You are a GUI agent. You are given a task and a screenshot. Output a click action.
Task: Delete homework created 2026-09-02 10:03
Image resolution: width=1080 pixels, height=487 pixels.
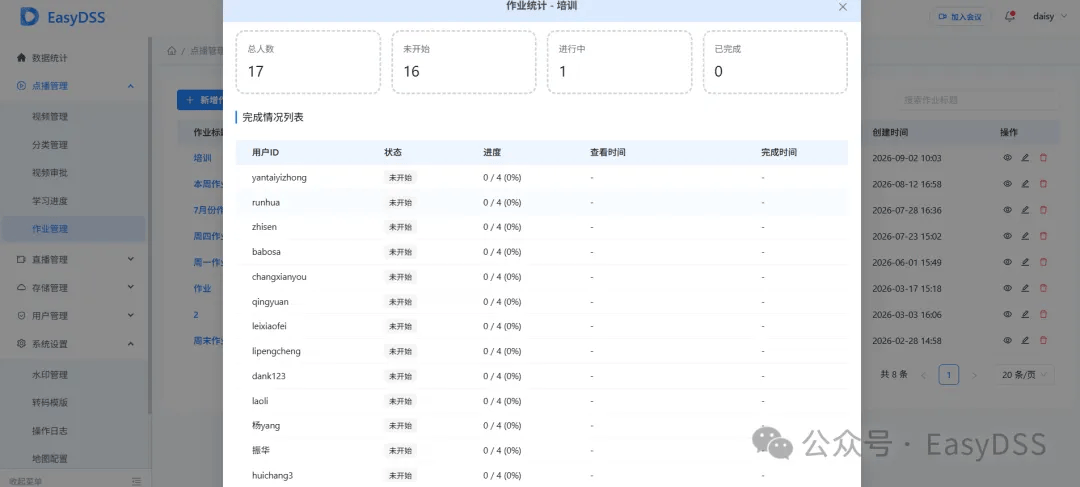tap(1043, 158)
